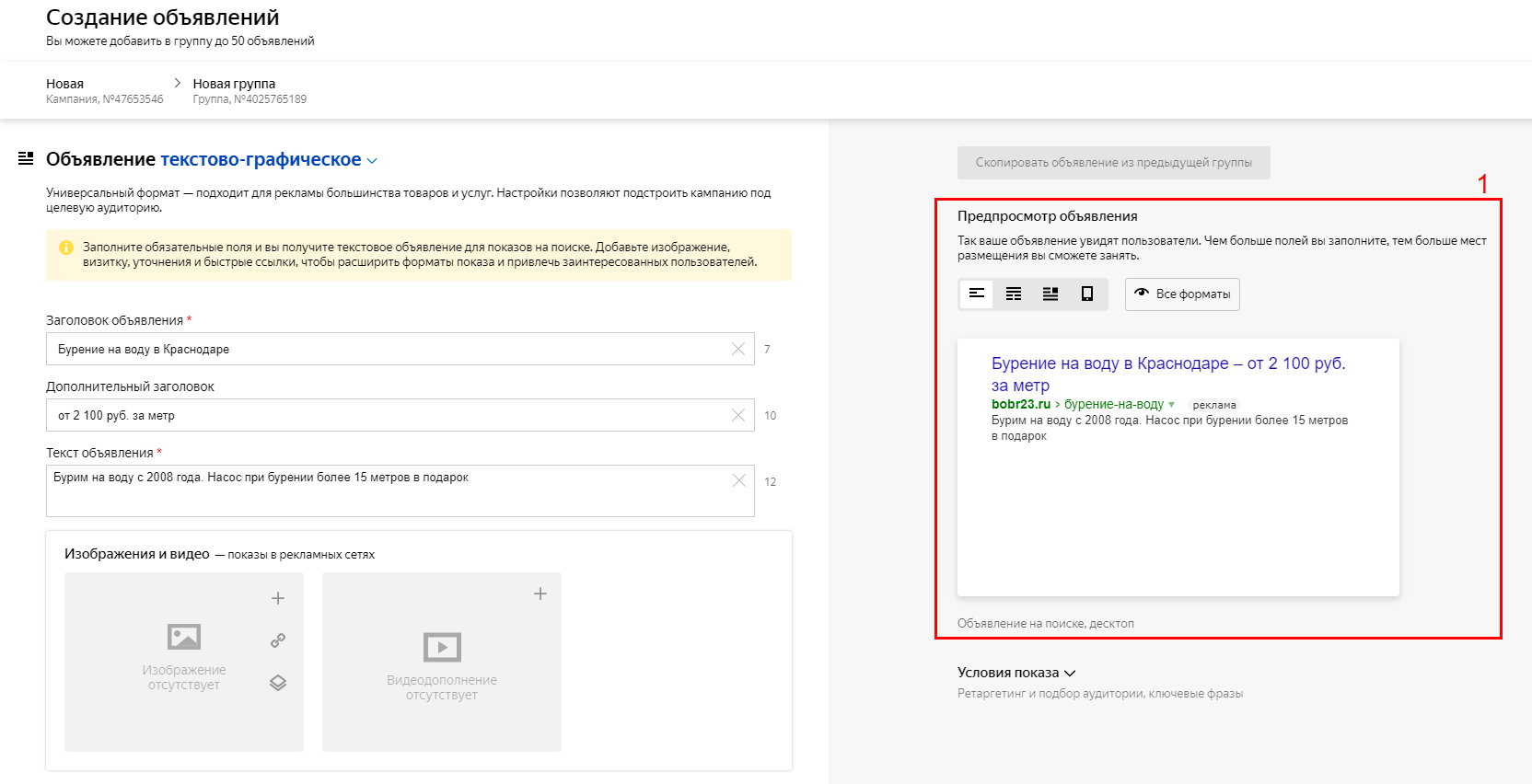The width and height of the screenshot is (1532, 784).
Task: Click the Создание объявлений page title
Action: click(x=163, y=17)
